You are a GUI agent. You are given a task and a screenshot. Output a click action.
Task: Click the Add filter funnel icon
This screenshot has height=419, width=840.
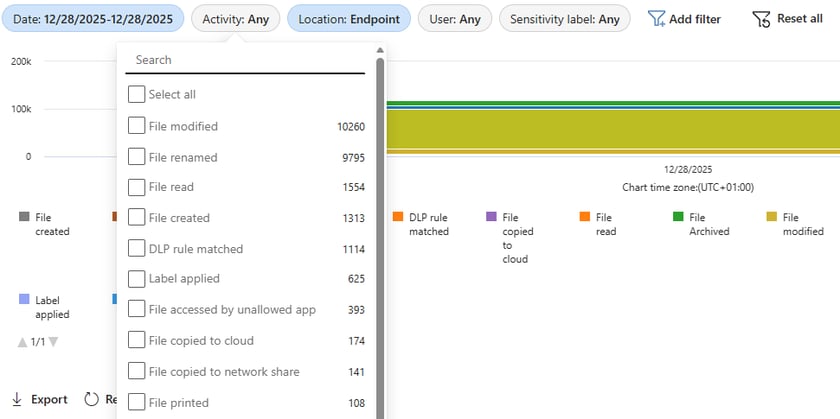[x=656, y=19]
